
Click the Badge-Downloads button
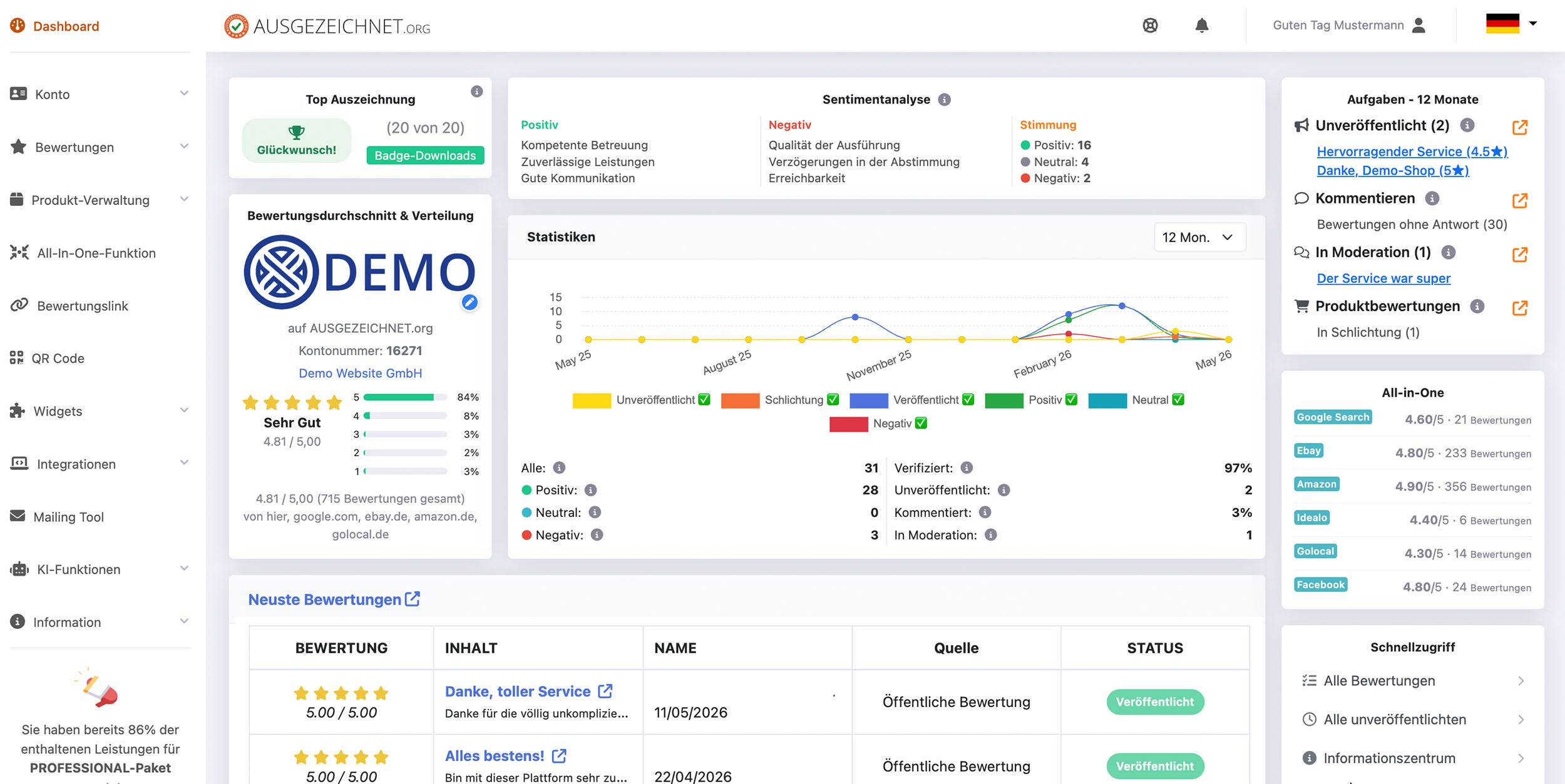click(x=425, y=155)
